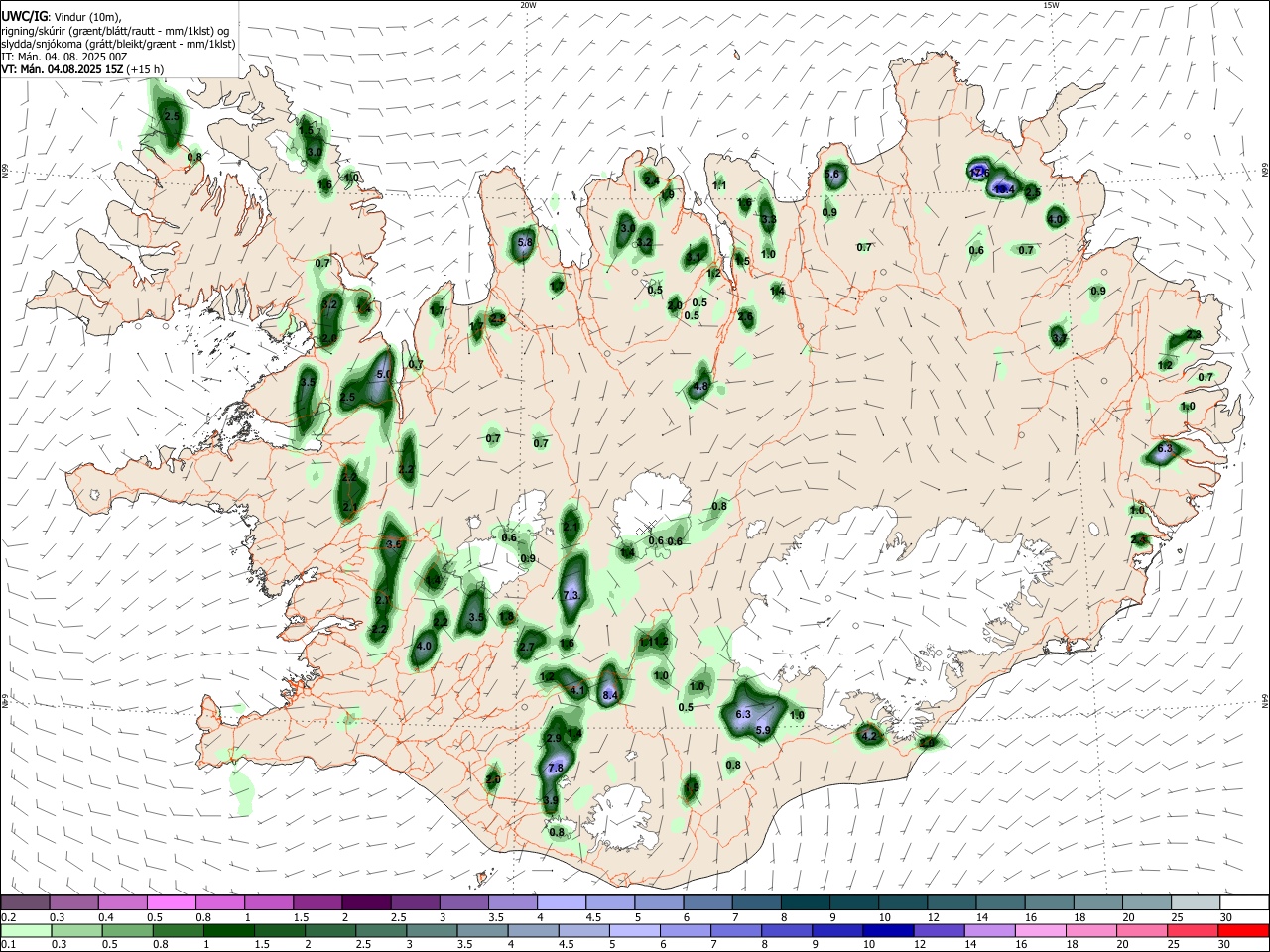Viewport: 1270px width, 952px height.
Task: Click the 20W longitude label
Action: (529, 5)
